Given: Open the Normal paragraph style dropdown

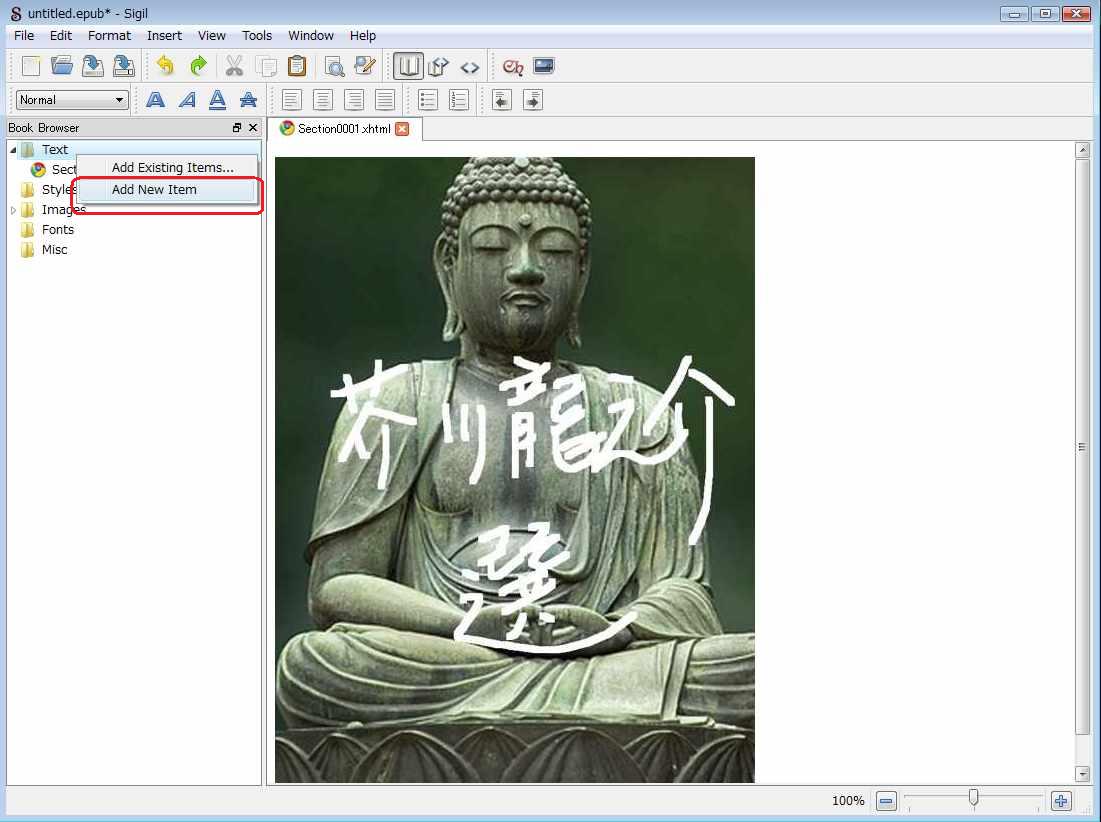Looking at the screenshot, I should point(72,100).
